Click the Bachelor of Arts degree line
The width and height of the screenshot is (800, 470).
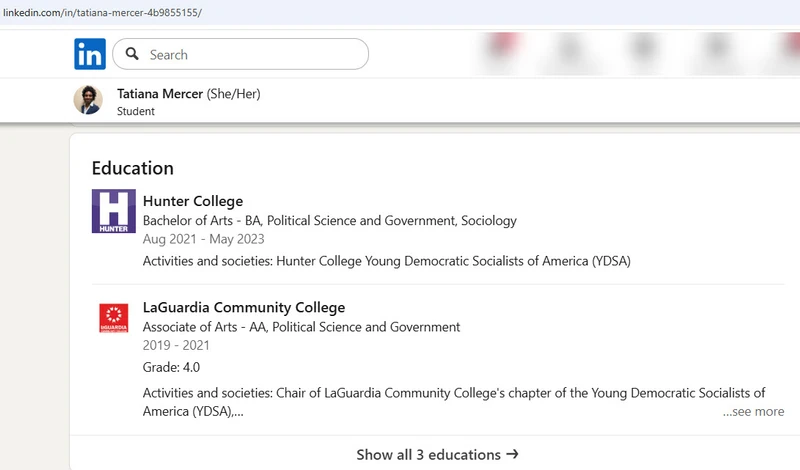click(330, 220)
